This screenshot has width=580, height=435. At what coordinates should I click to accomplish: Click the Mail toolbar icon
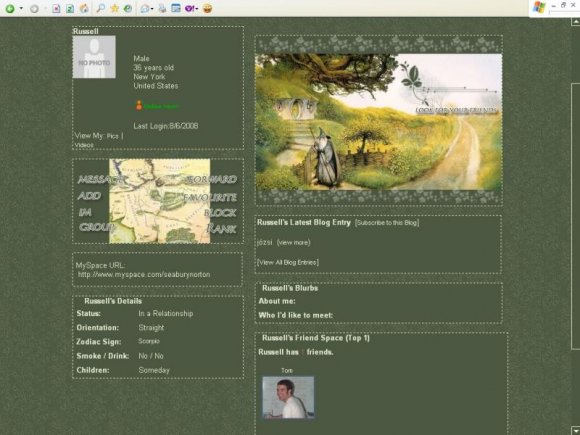145,9
